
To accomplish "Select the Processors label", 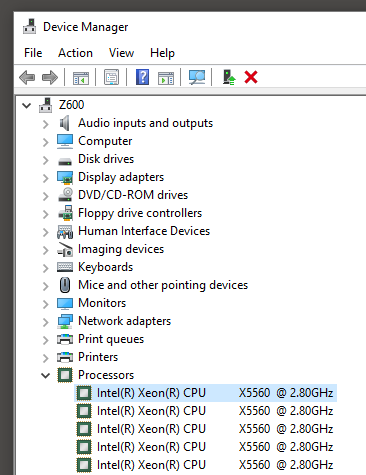I will [106, 375].
